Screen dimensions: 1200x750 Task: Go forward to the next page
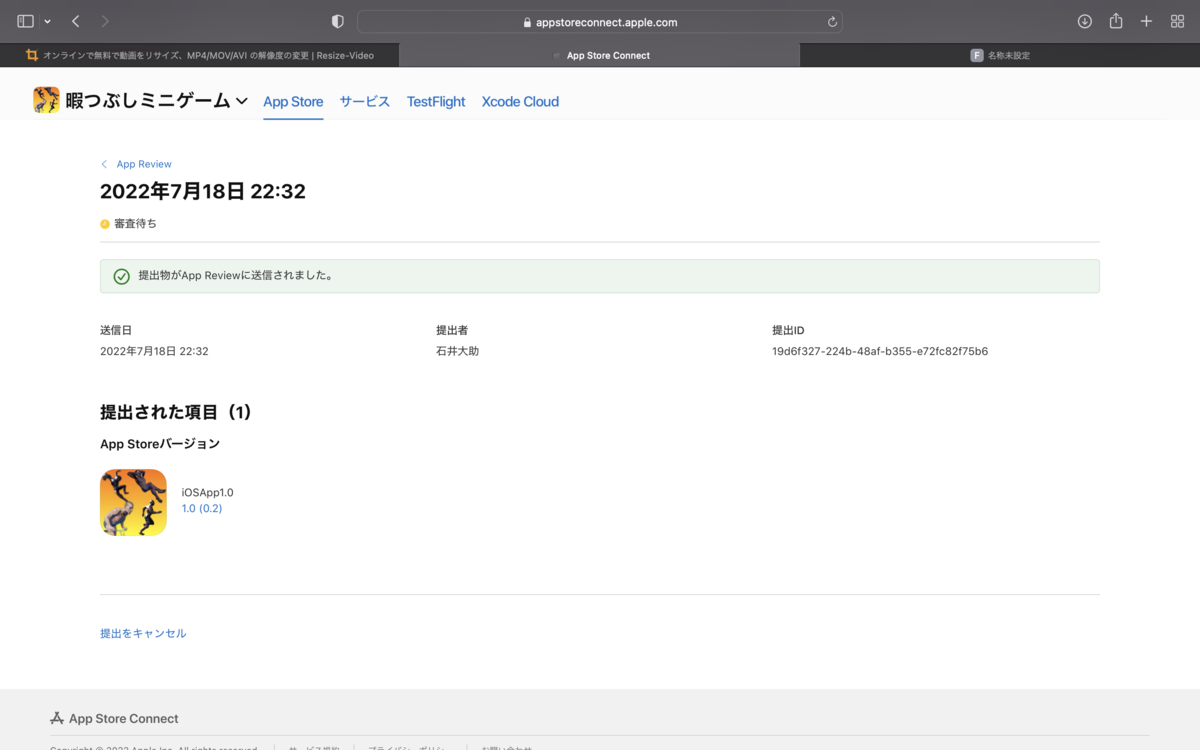point(106,21)
